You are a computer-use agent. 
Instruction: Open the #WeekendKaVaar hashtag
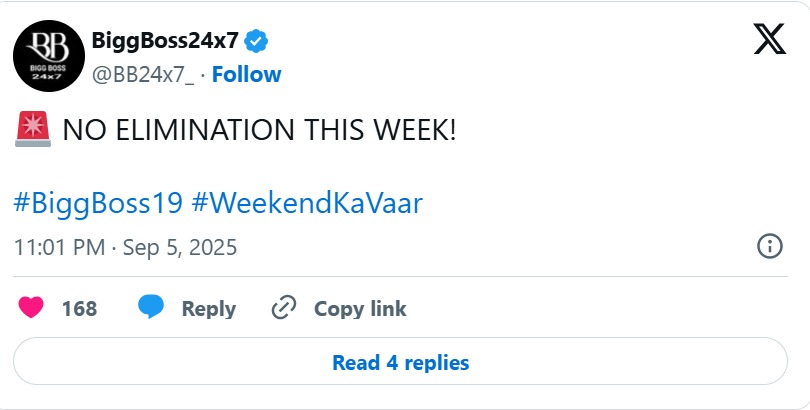307,203
